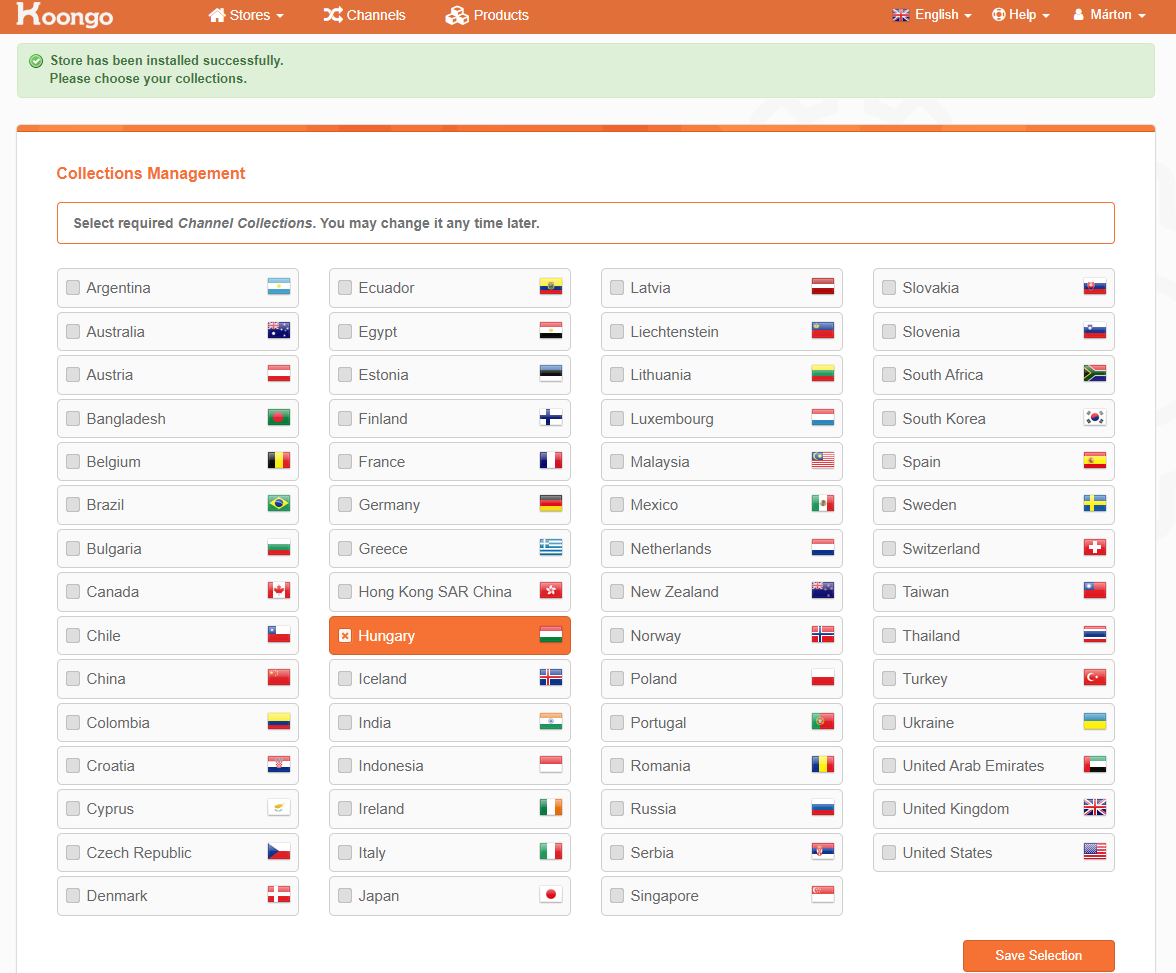Enable the Romania checkbox

point(616,765)
